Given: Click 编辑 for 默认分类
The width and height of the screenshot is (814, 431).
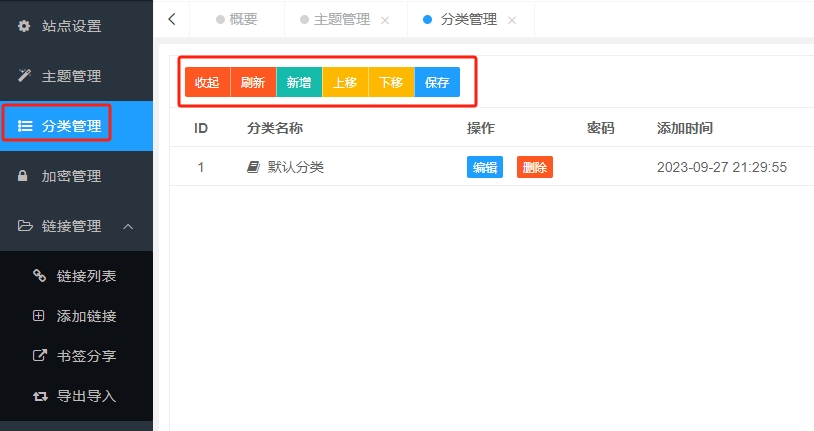Looking at the screenshot, I should pyautogui.click(x=485, y=167).
